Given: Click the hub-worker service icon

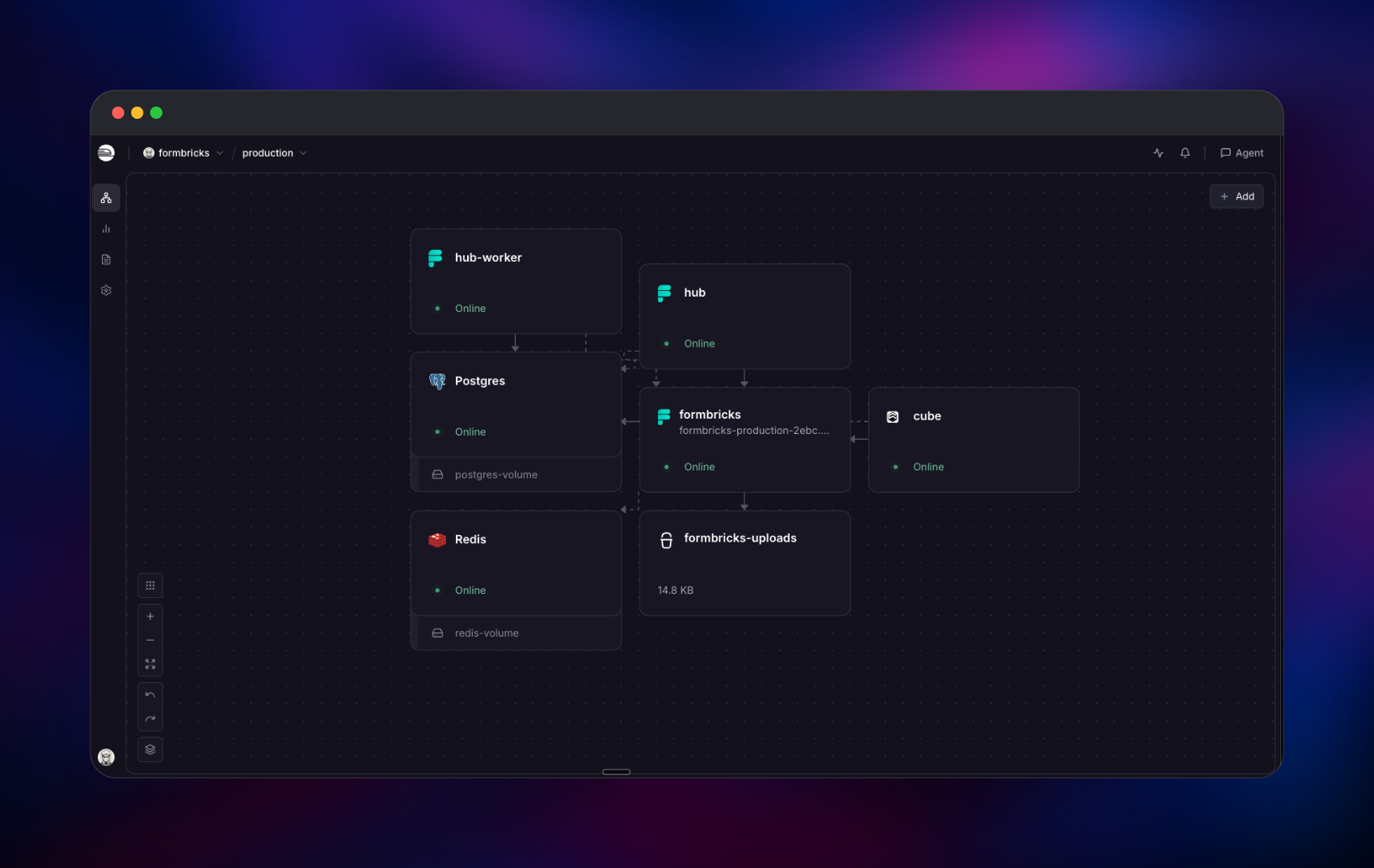Looking at the screenshot, I should [x=435, y=258].
